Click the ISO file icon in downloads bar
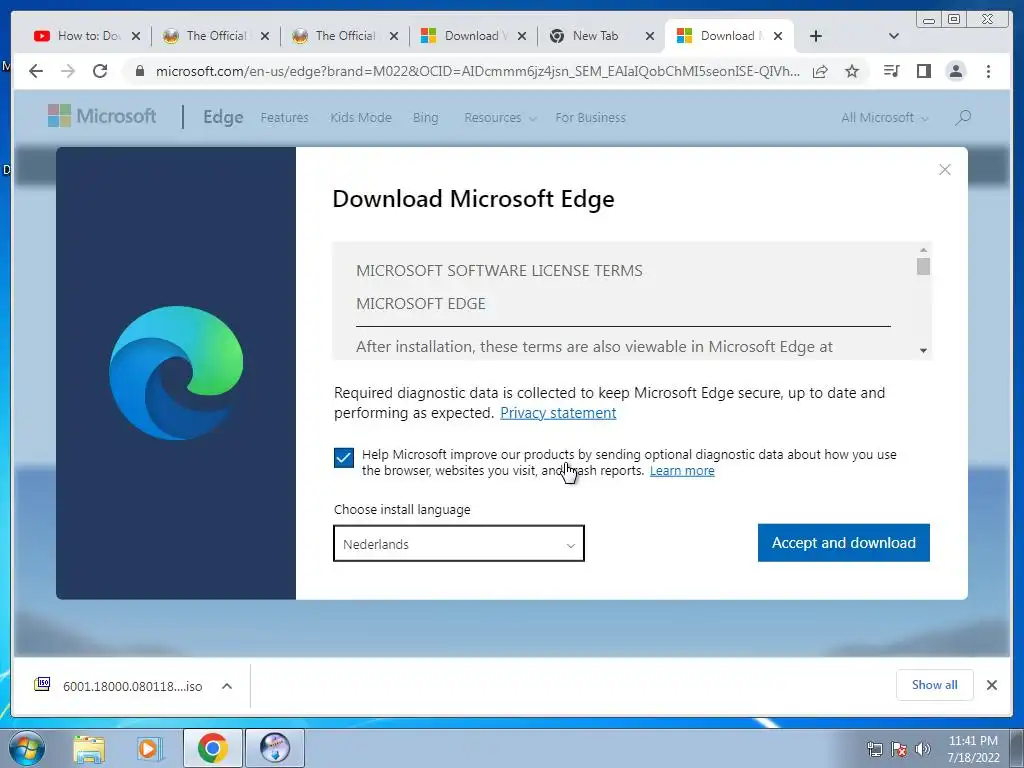The height and width of the screenshot is (768, 1024). pos(42,684)
